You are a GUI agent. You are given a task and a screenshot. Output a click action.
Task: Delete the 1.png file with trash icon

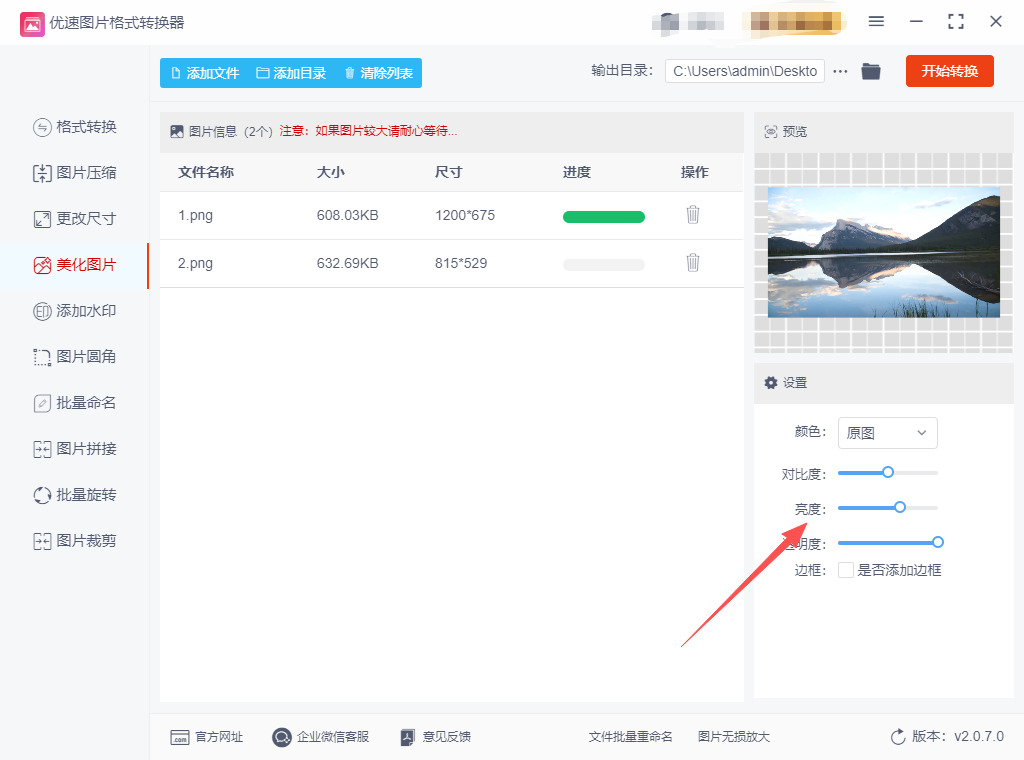[x=692, y=215]
